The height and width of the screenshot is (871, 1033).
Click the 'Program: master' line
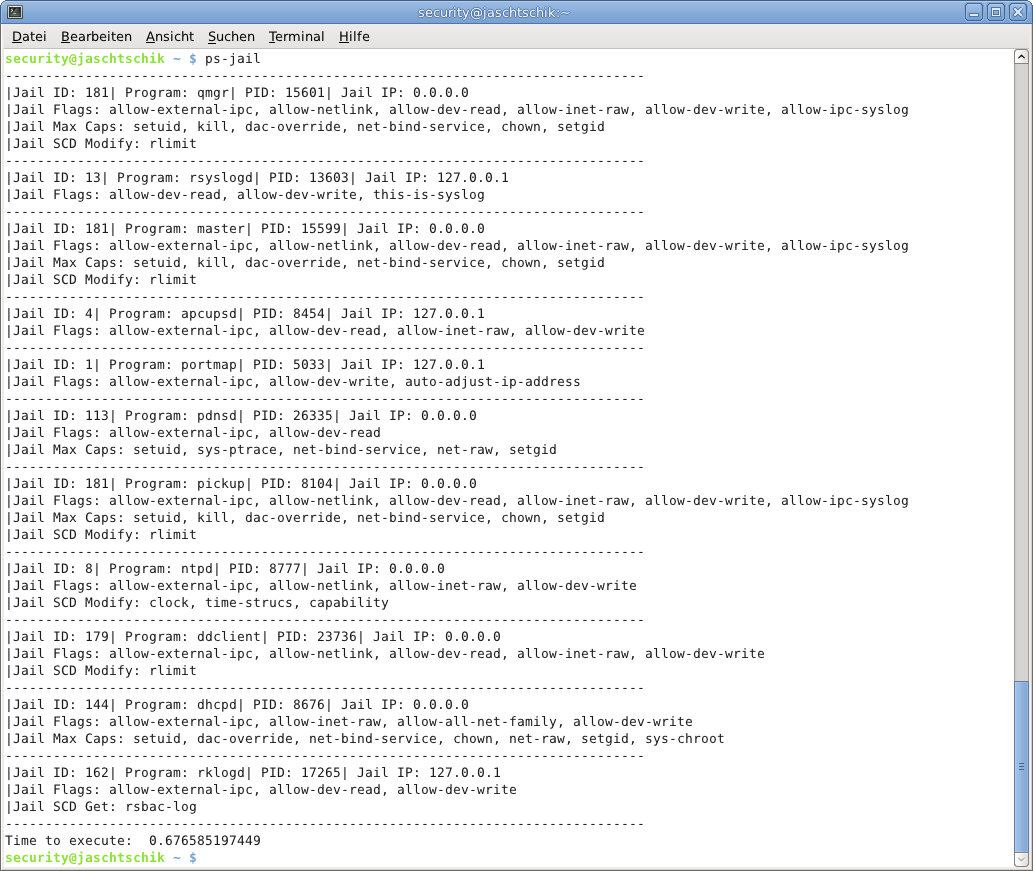pyautogui.click(x=246, y=229)
